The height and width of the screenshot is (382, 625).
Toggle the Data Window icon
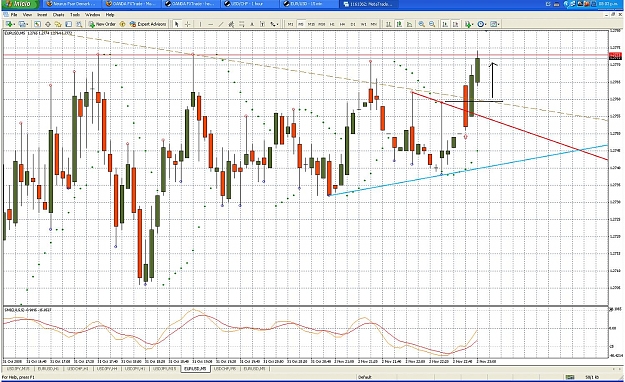click(x=48, y=24)
